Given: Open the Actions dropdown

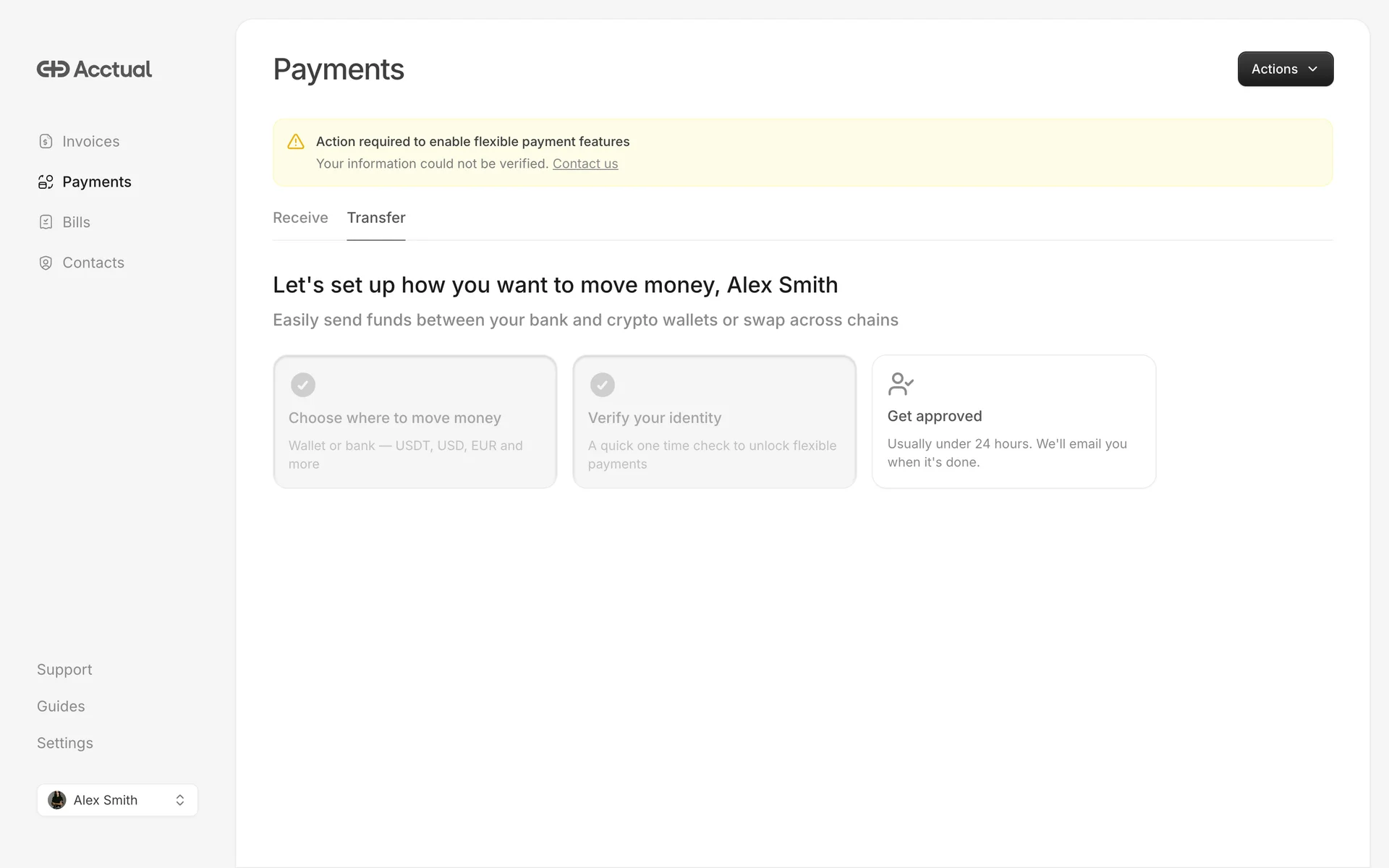Looking at the screenshot, I should [x=1285, y=69].
